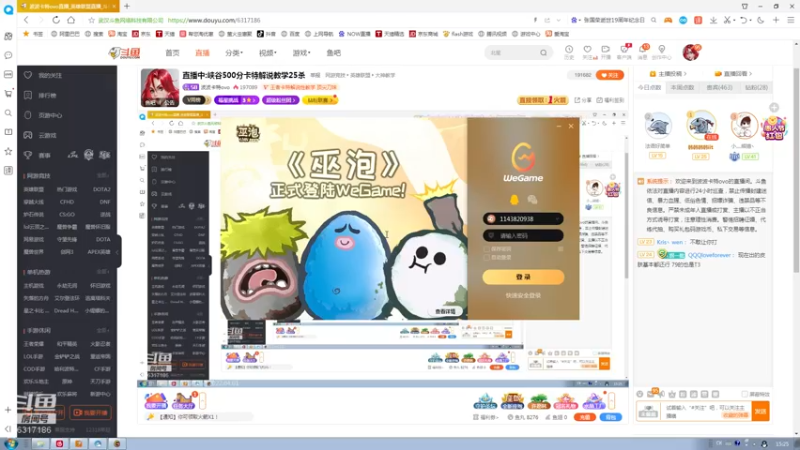The image size is (800, 450).
Task: Click the search magnifier in Douyu search box
Action: 543,53
